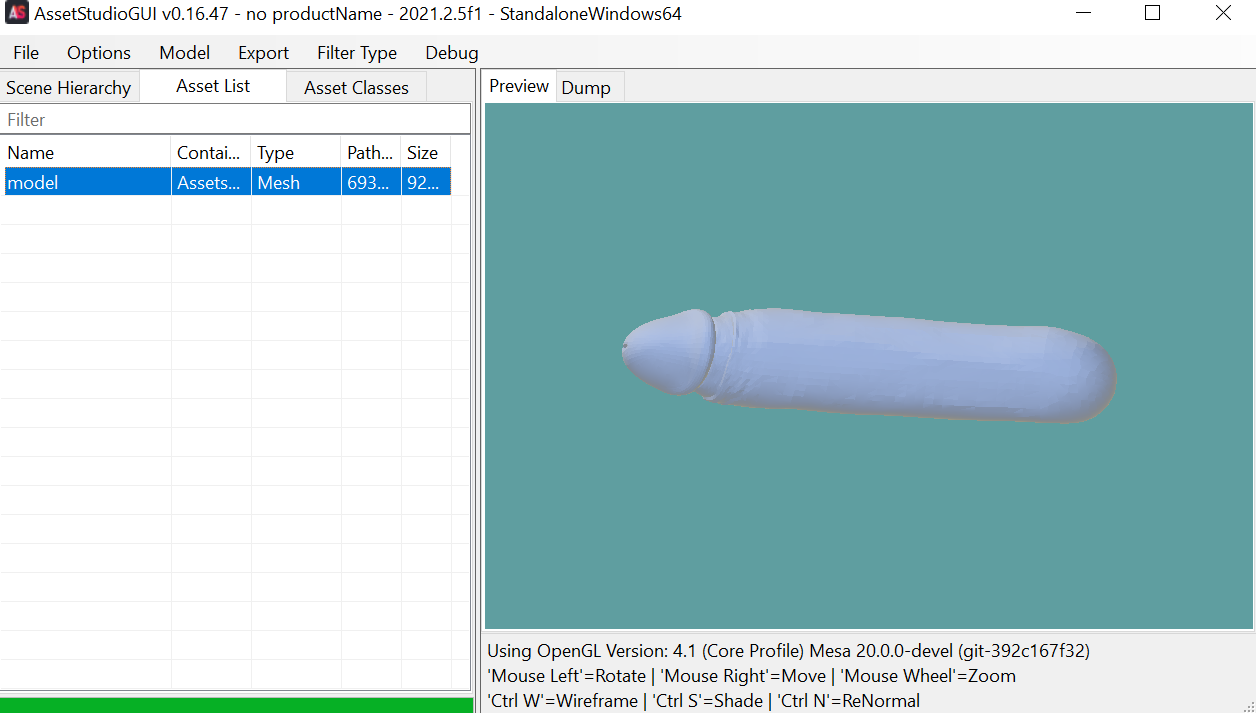This screenshot has height=713, width=1256.
Task: Click the green progress bar
Action: point(236,705)
